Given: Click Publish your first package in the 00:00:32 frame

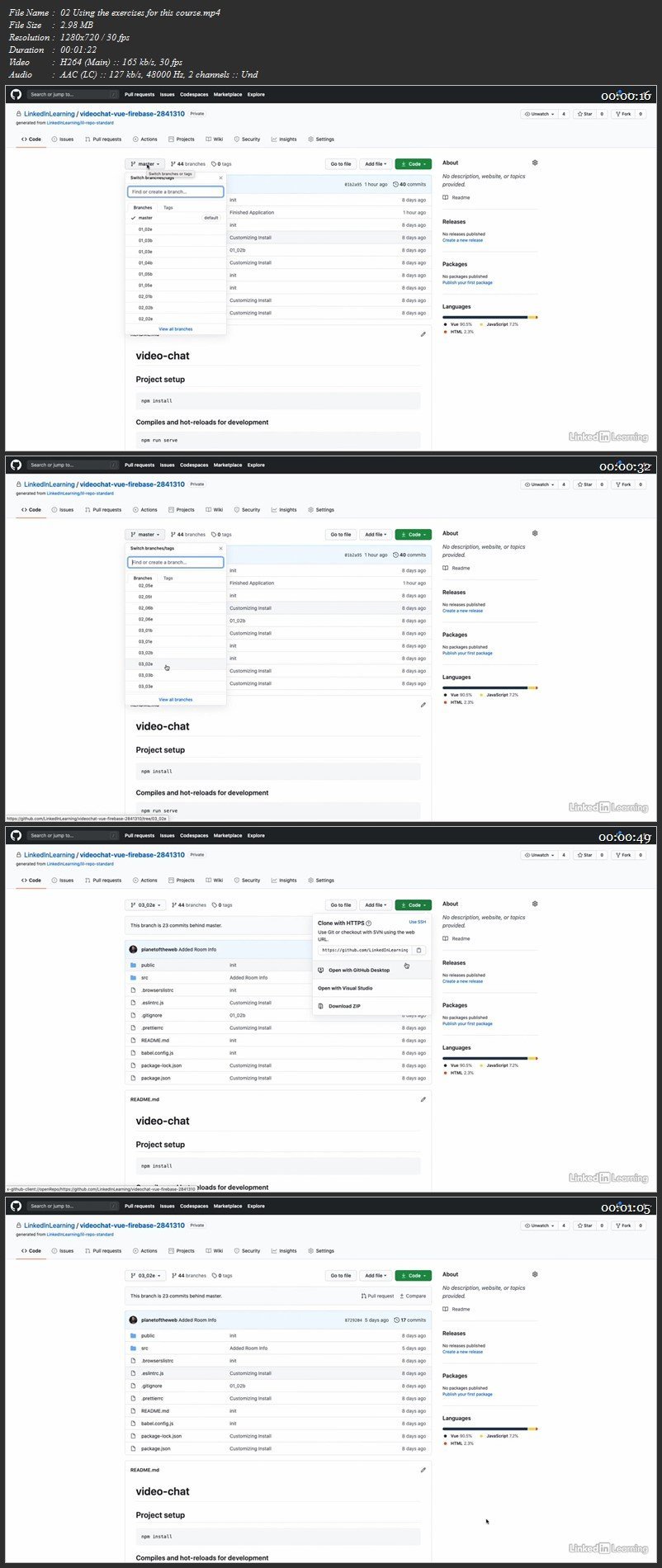Looking at the screenshot, I should [x=467, y=653].
